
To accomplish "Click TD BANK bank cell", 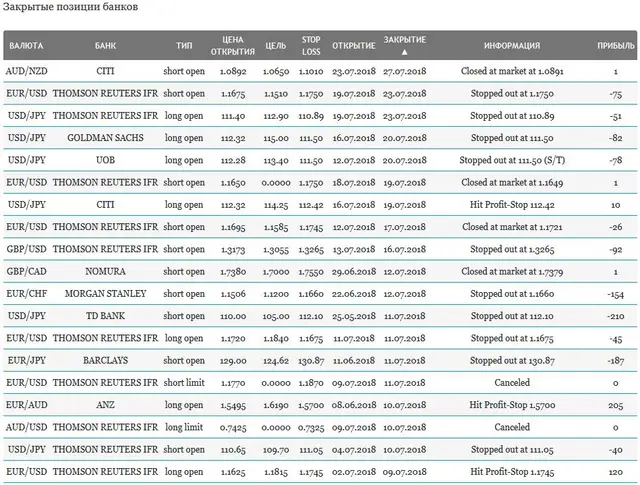I will pyautogui.click(x=105, y=316).
